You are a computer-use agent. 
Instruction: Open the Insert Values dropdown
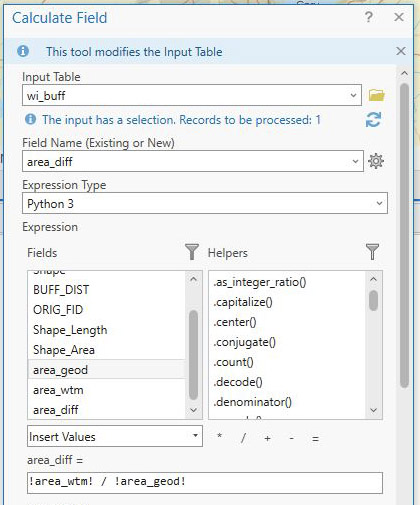(196, 436)
